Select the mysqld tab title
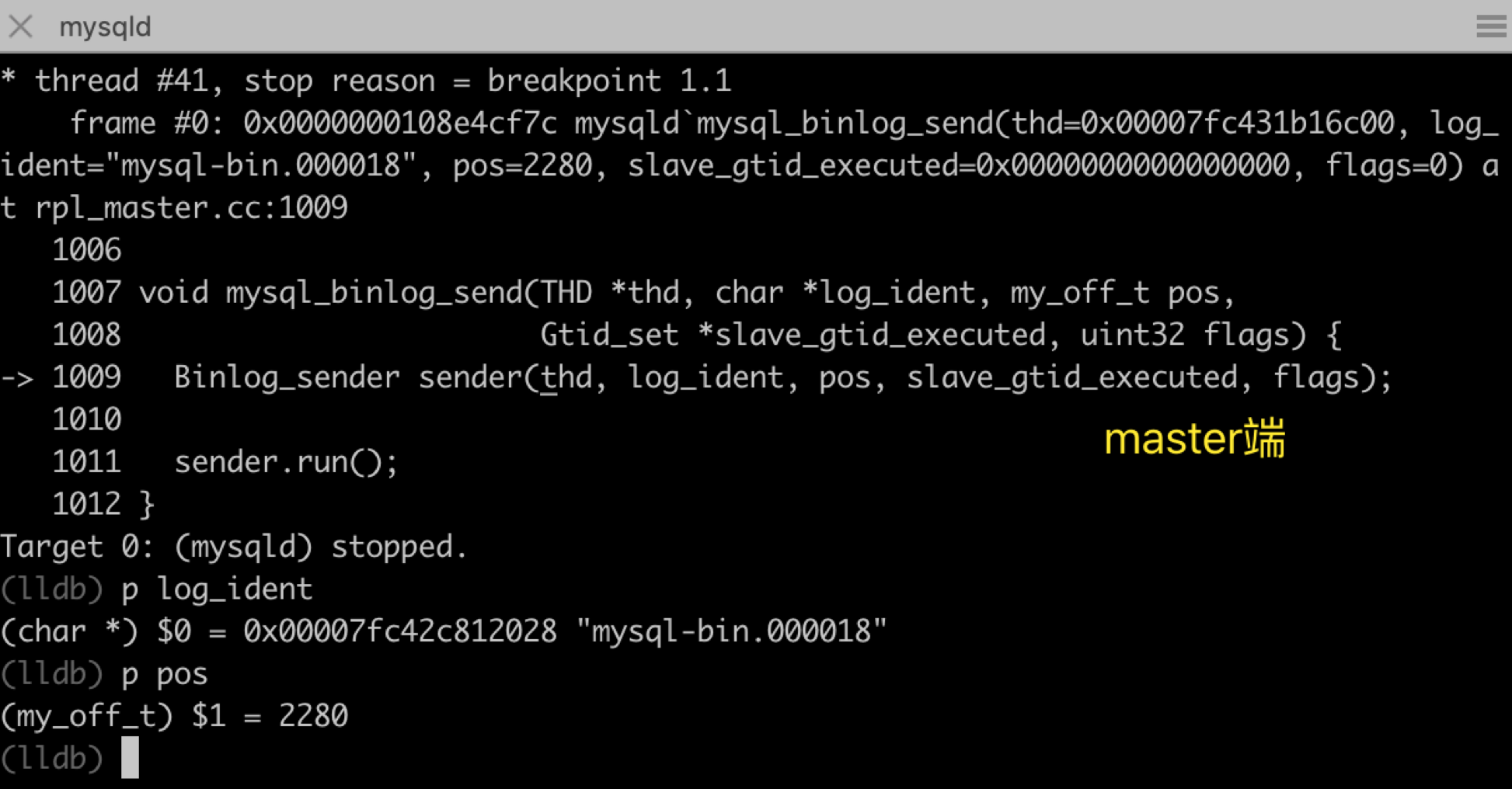 pos(105,27)
